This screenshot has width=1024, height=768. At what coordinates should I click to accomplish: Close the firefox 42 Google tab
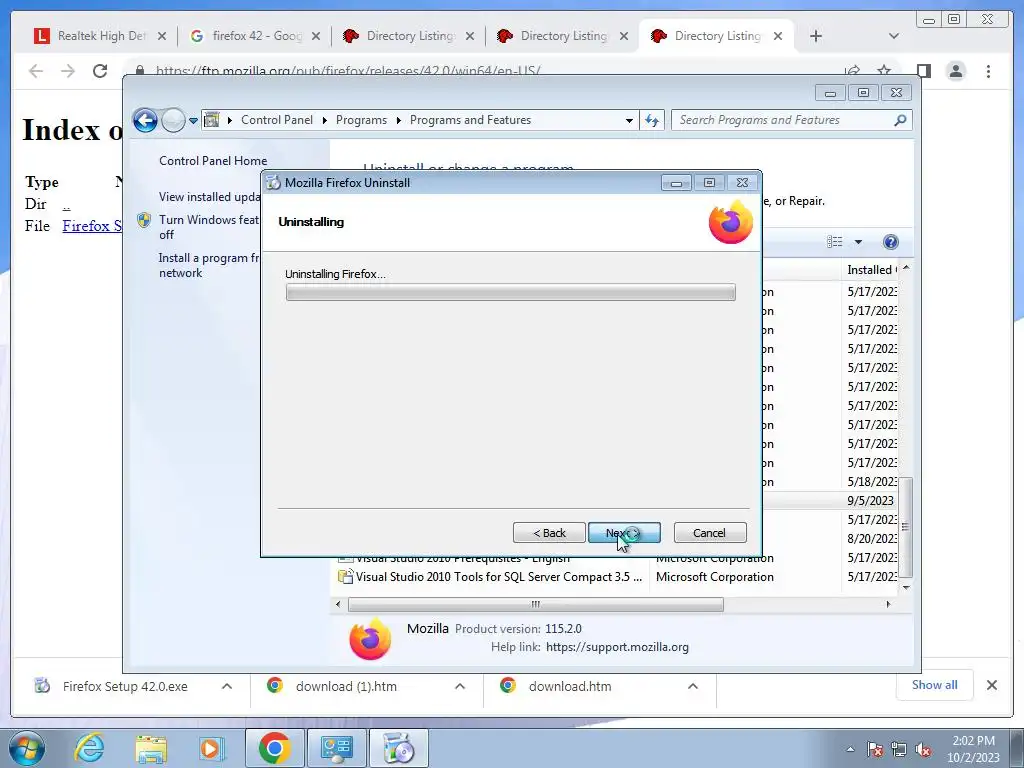click(316, 36)
